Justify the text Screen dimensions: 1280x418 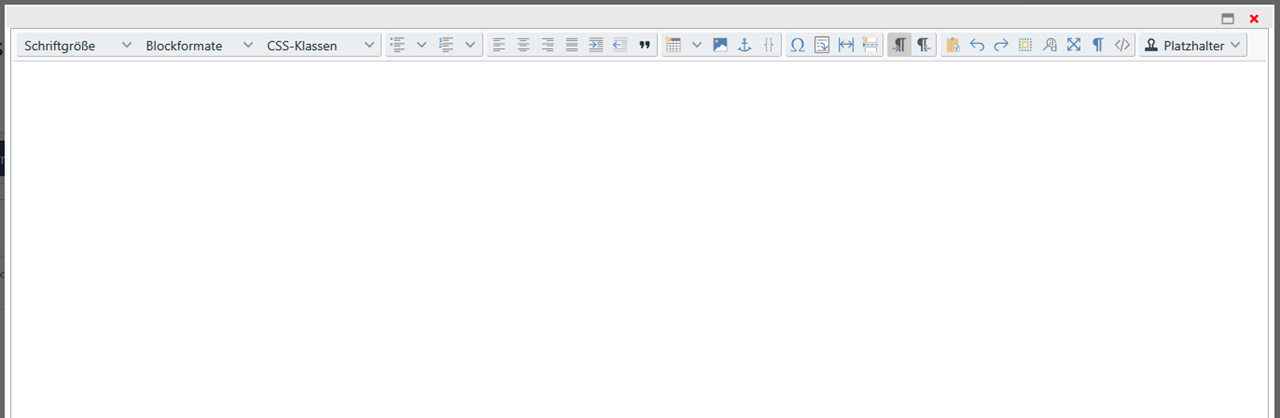pos(572,45)
